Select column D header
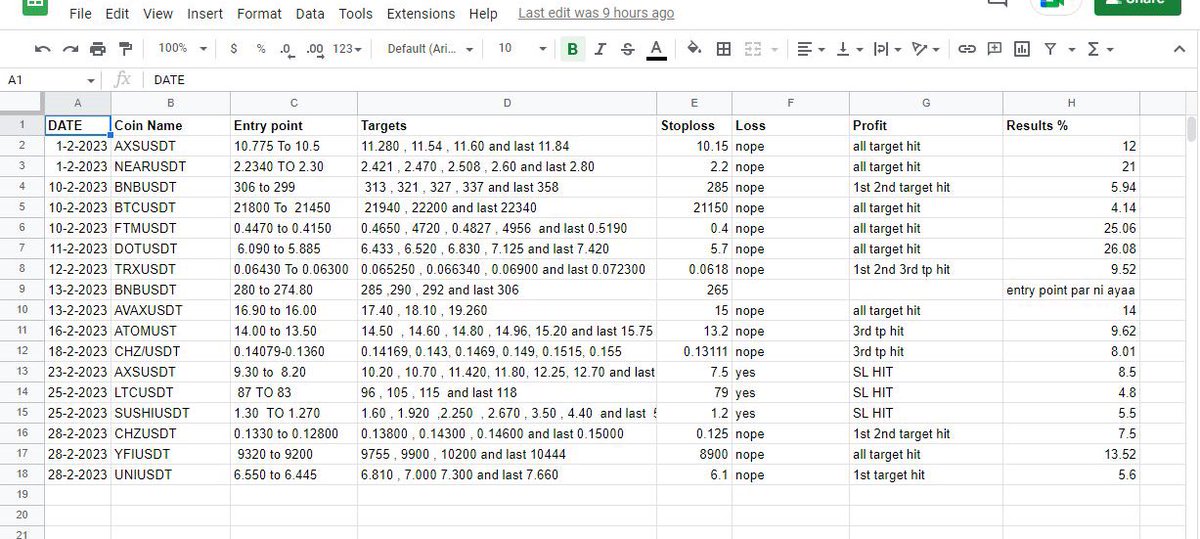The width and height of the screenshot is (1200, 539). click(x=506, y=103)
